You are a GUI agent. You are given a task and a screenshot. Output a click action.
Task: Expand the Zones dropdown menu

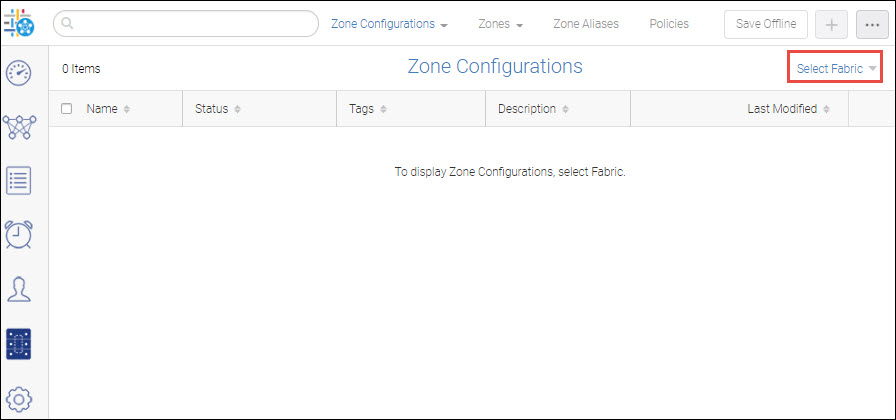pyautogui.click(x=501, y=24)
